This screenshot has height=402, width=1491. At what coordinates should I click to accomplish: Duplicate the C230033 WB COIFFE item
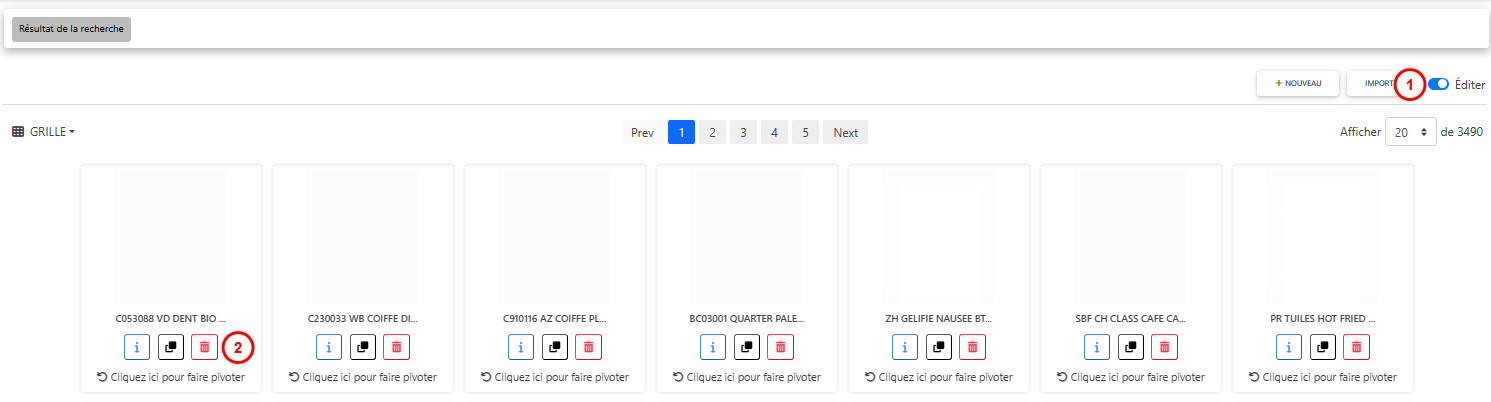pyautogui.click(x=363, y=347)
